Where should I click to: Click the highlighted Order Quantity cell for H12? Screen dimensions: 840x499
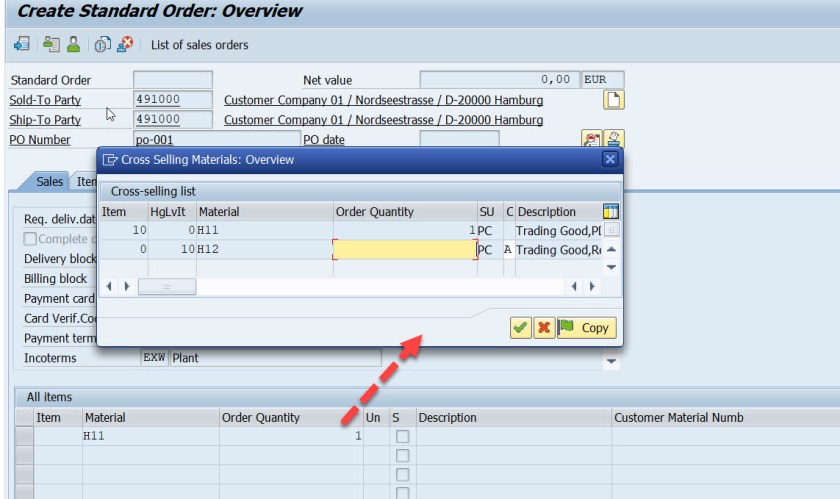[x=405, y=250]
